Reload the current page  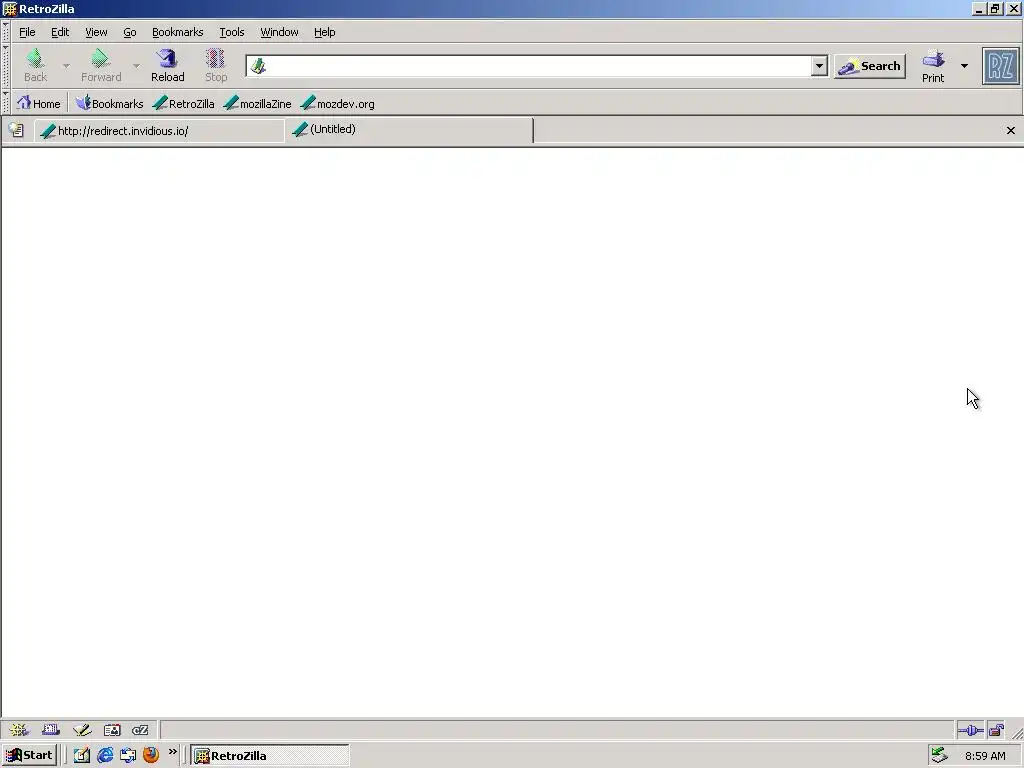click(168, 65)
